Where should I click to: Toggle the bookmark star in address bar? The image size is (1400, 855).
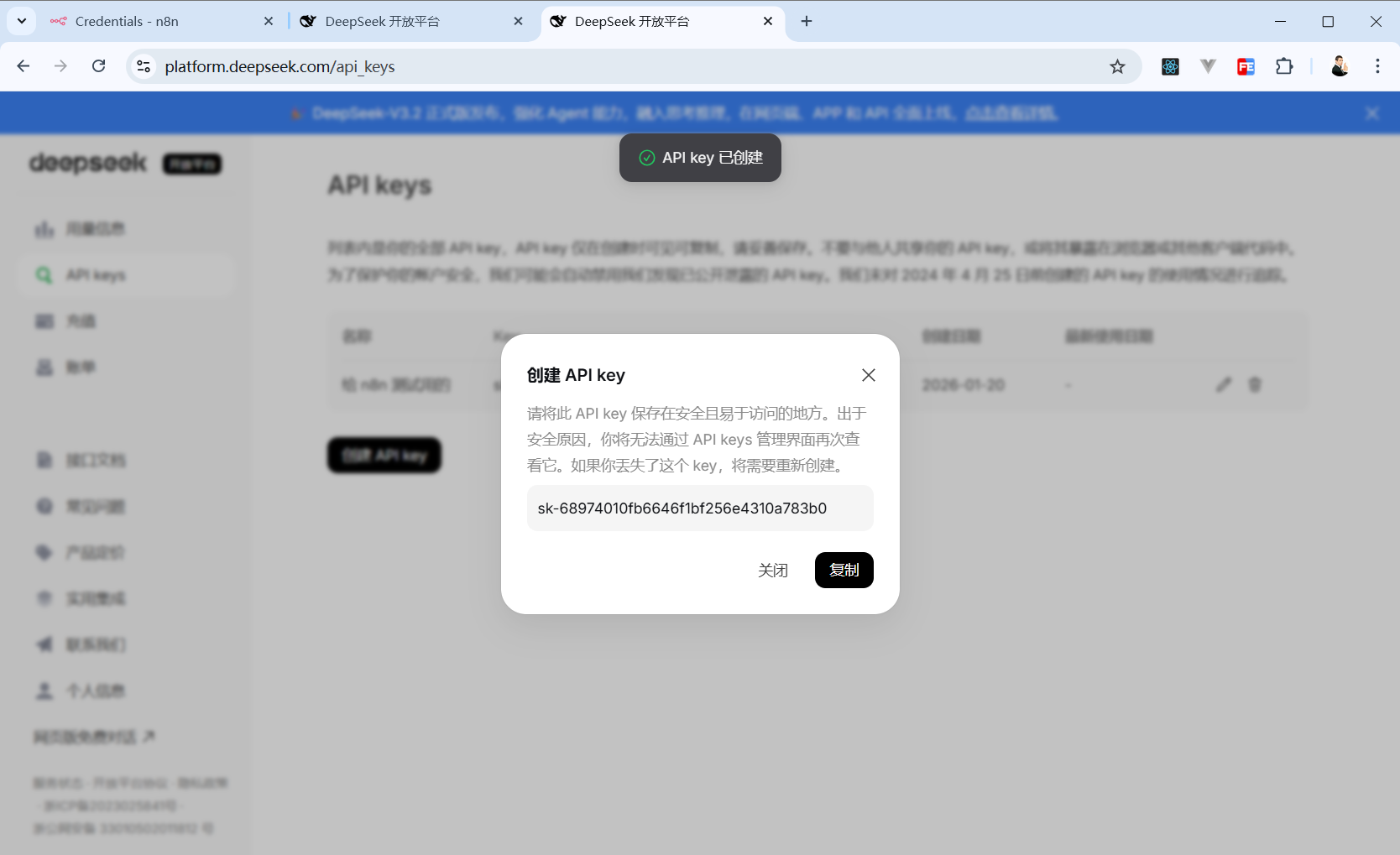(x=1117, y=66)
